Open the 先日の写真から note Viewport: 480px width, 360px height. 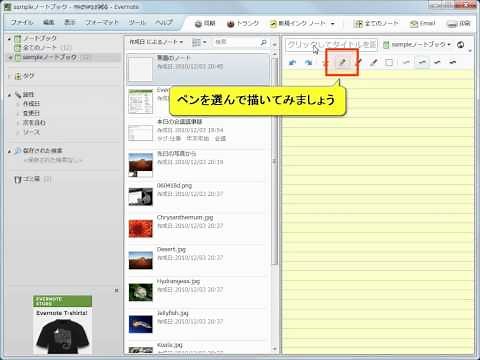(x=197, y=164)
